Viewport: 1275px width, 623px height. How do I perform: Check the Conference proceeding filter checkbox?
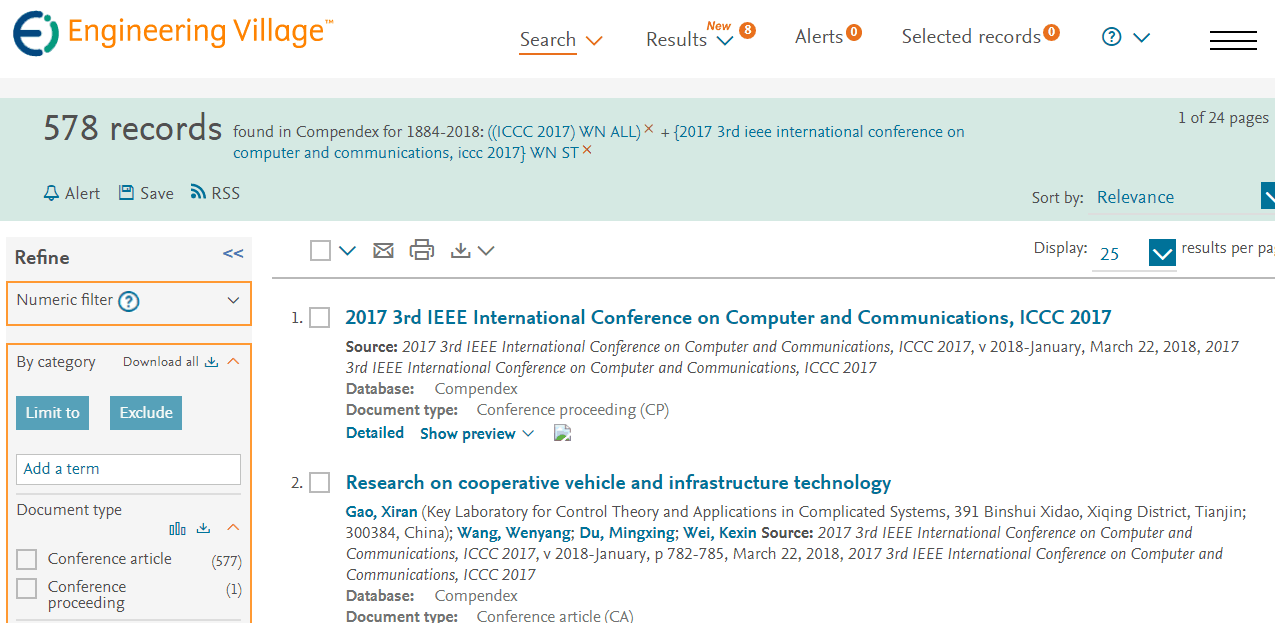pos(27,588)
